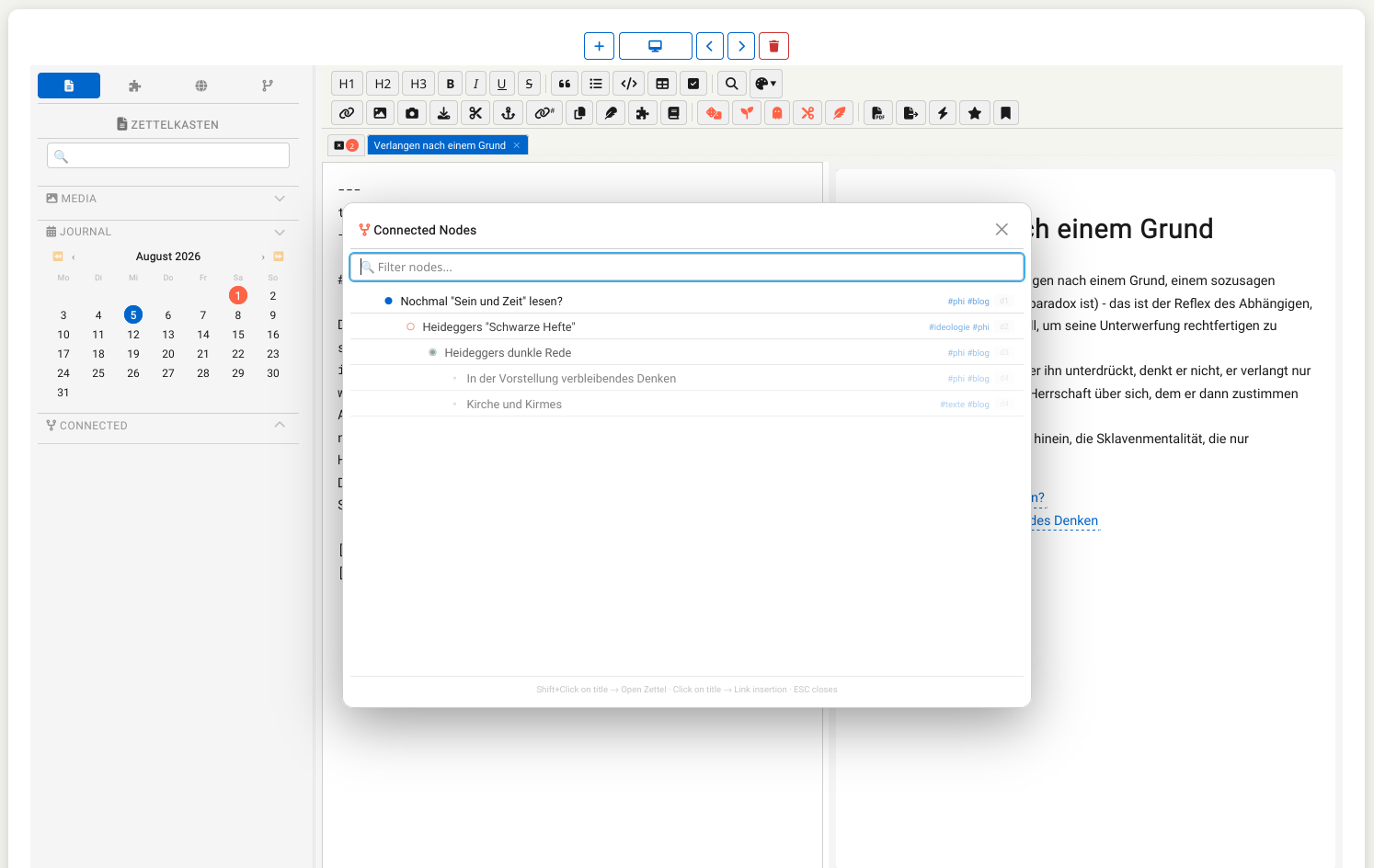
Task: Select August 5 in calendar
Action: pyautogui.click(x=133, y=314)
